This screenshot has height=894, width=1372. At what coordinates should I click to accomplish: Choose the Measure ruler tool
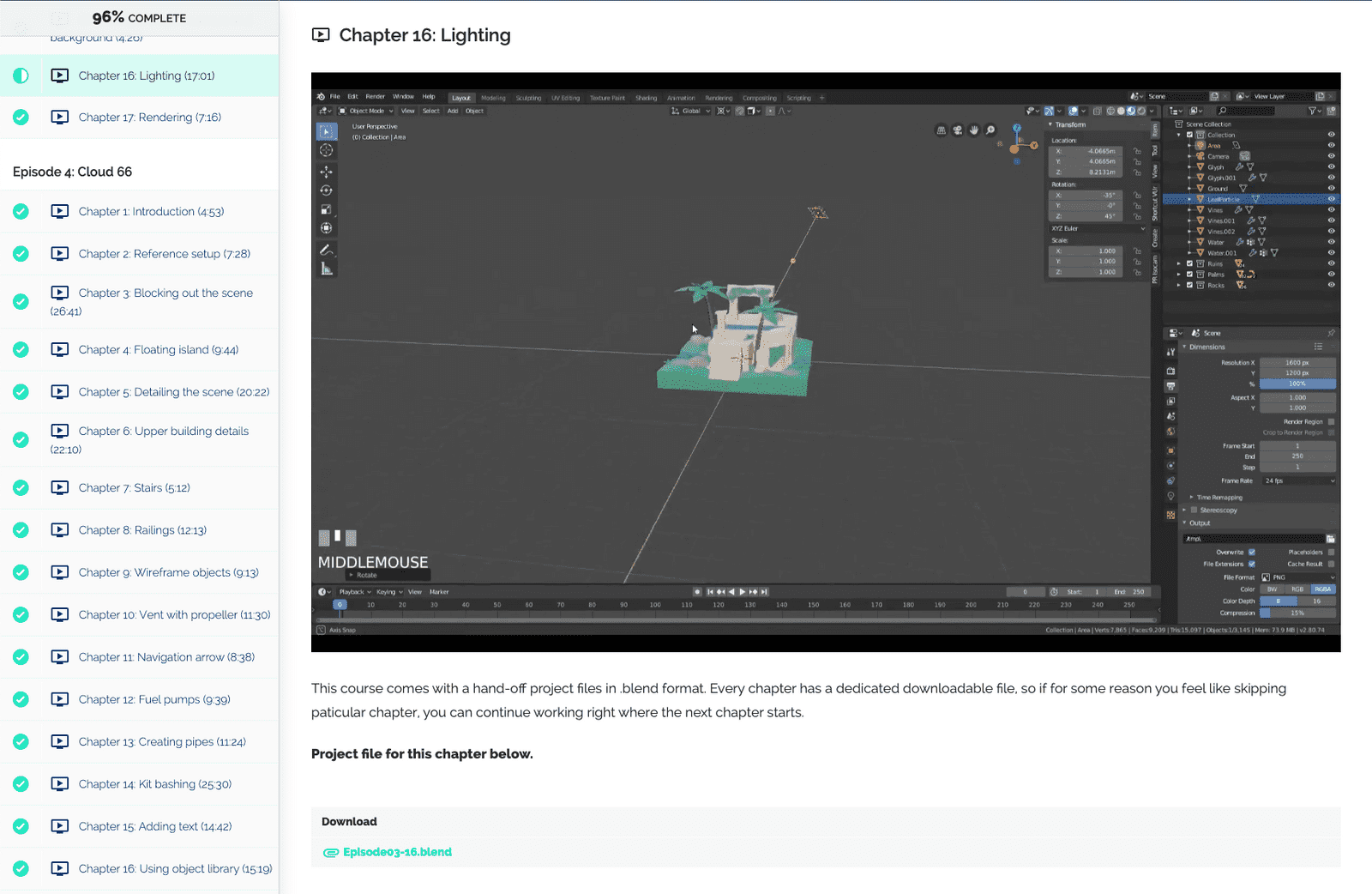point(327,269)
